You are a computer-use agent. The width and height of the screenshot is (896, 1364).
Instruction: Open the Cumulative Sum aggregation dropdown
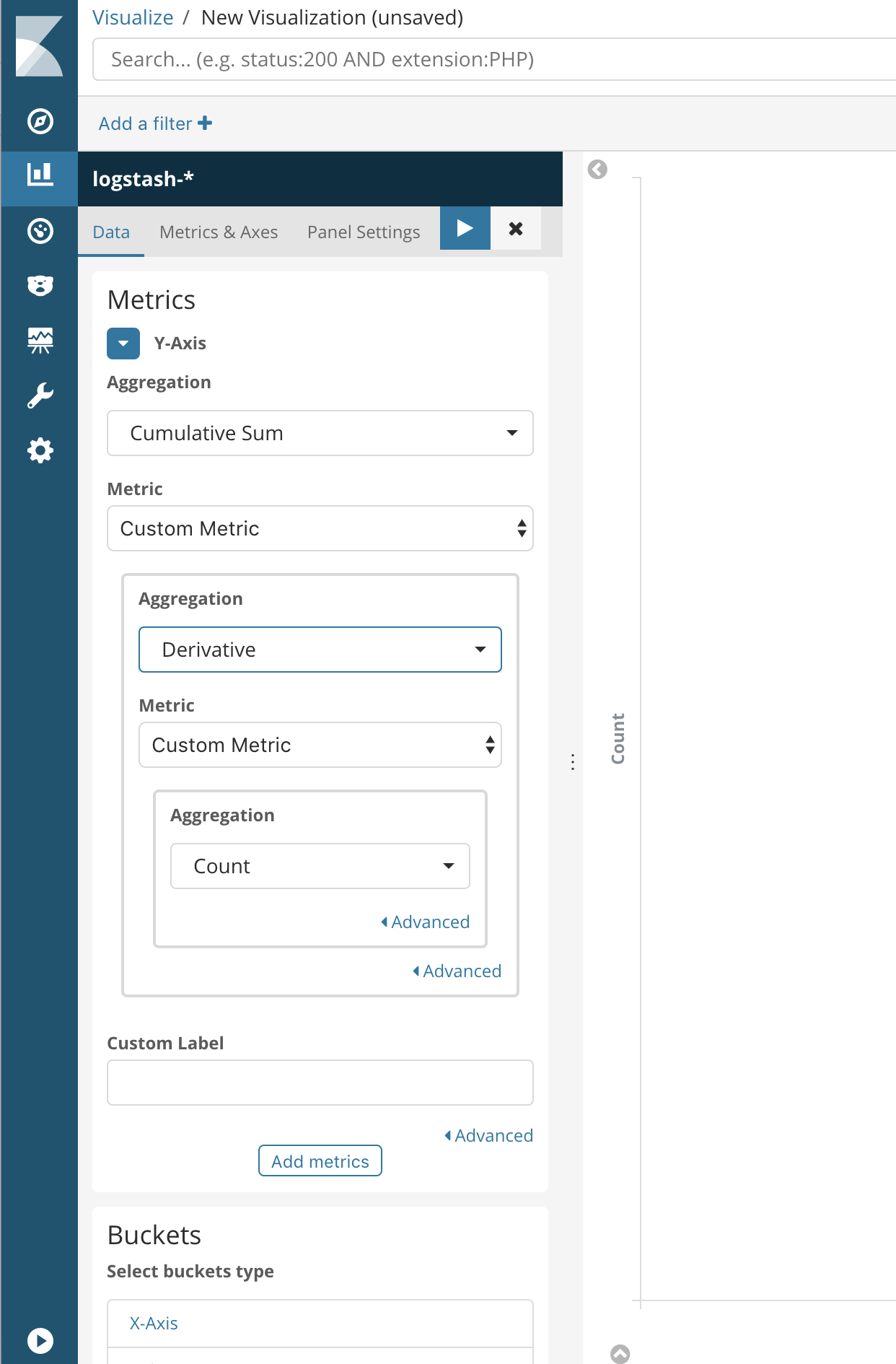[x=320, y=433]
